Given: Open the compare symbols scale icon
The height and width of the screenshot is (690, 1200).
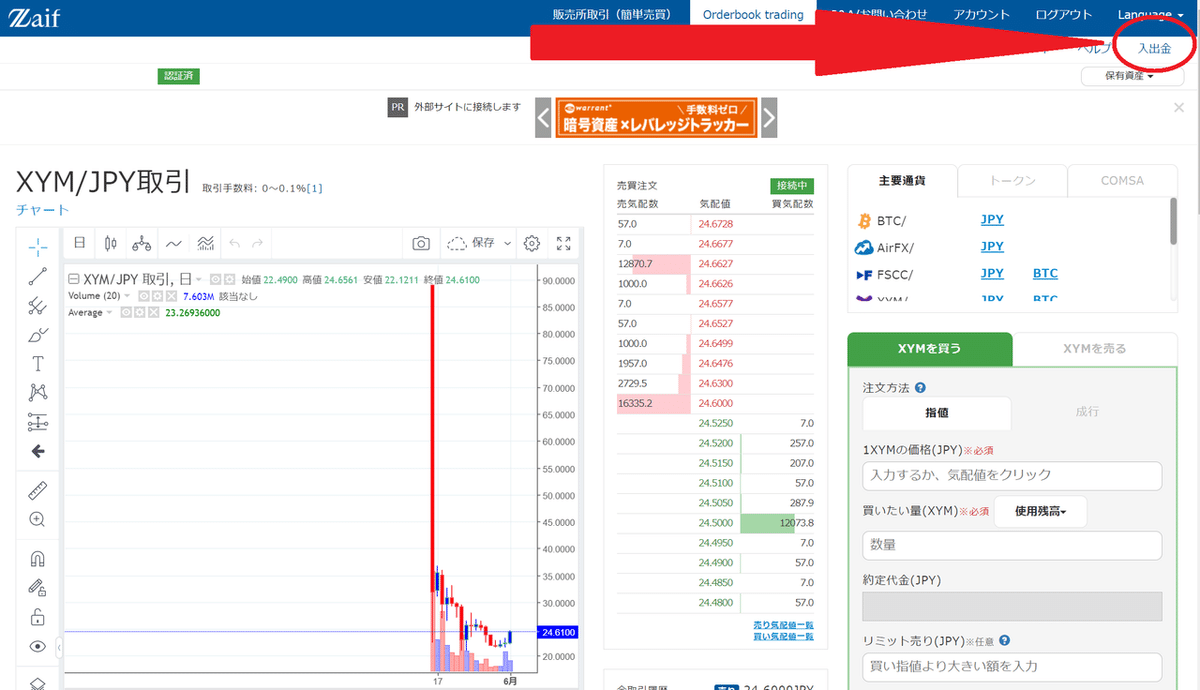Looking at the screenshot, I should [142, 242].
